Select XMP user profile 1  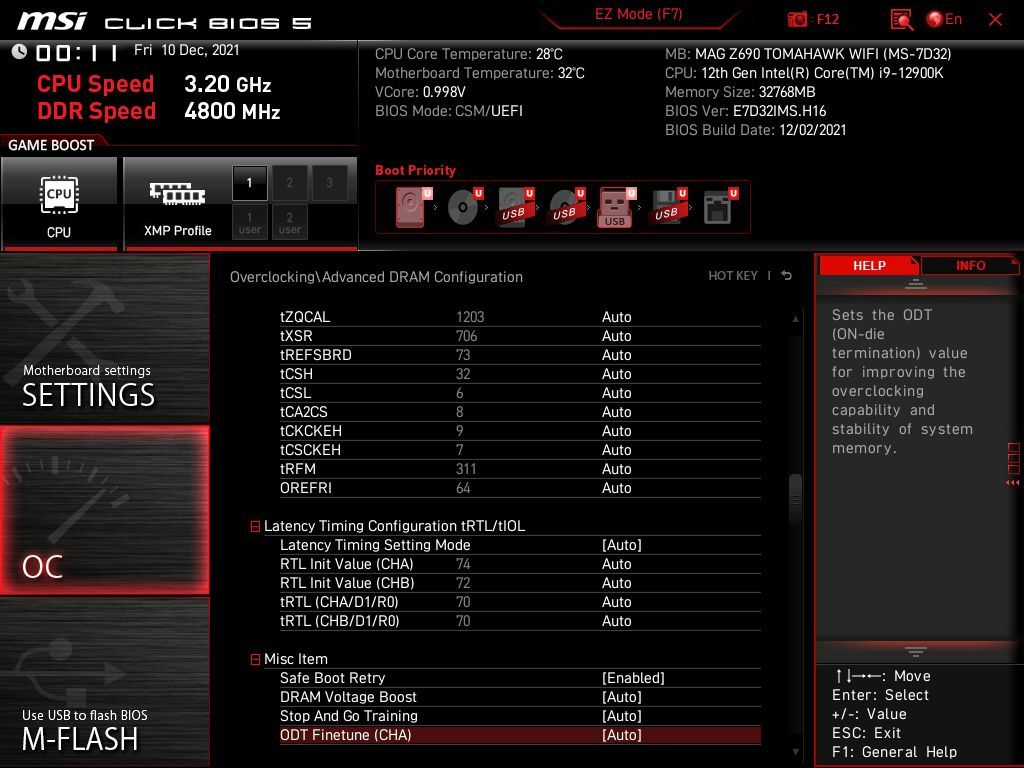pos(249,222)
